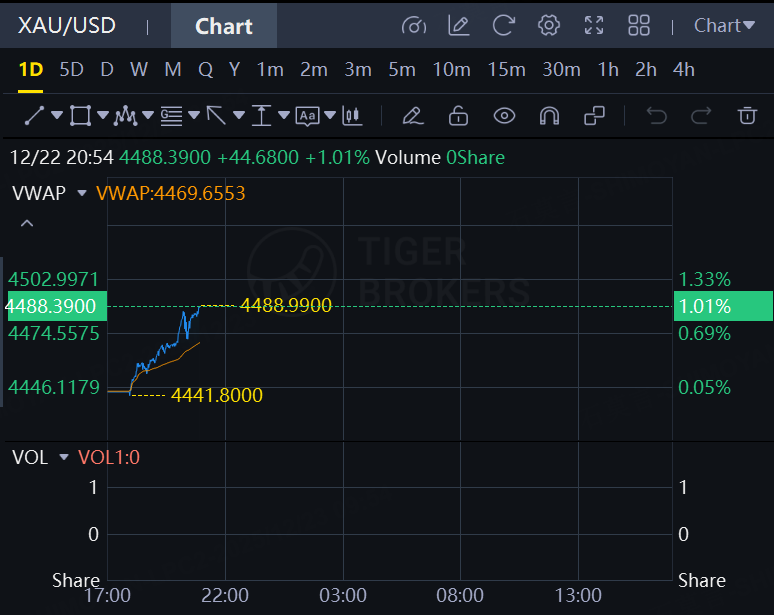Expand text tool options arrow
The image size is (774, 615).
pos(330,115)
